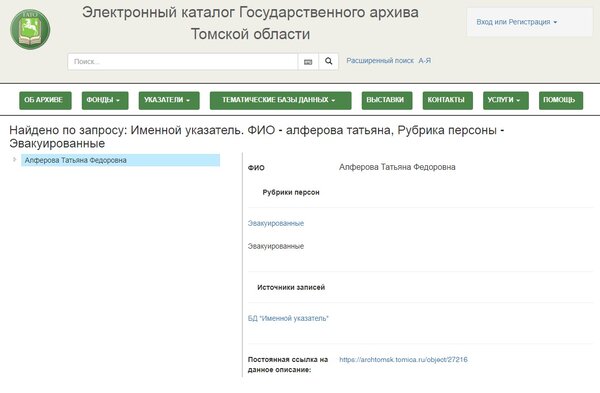Click the Источники записей section heading
This screenshot has width=600, height=393.
[291, 287]
